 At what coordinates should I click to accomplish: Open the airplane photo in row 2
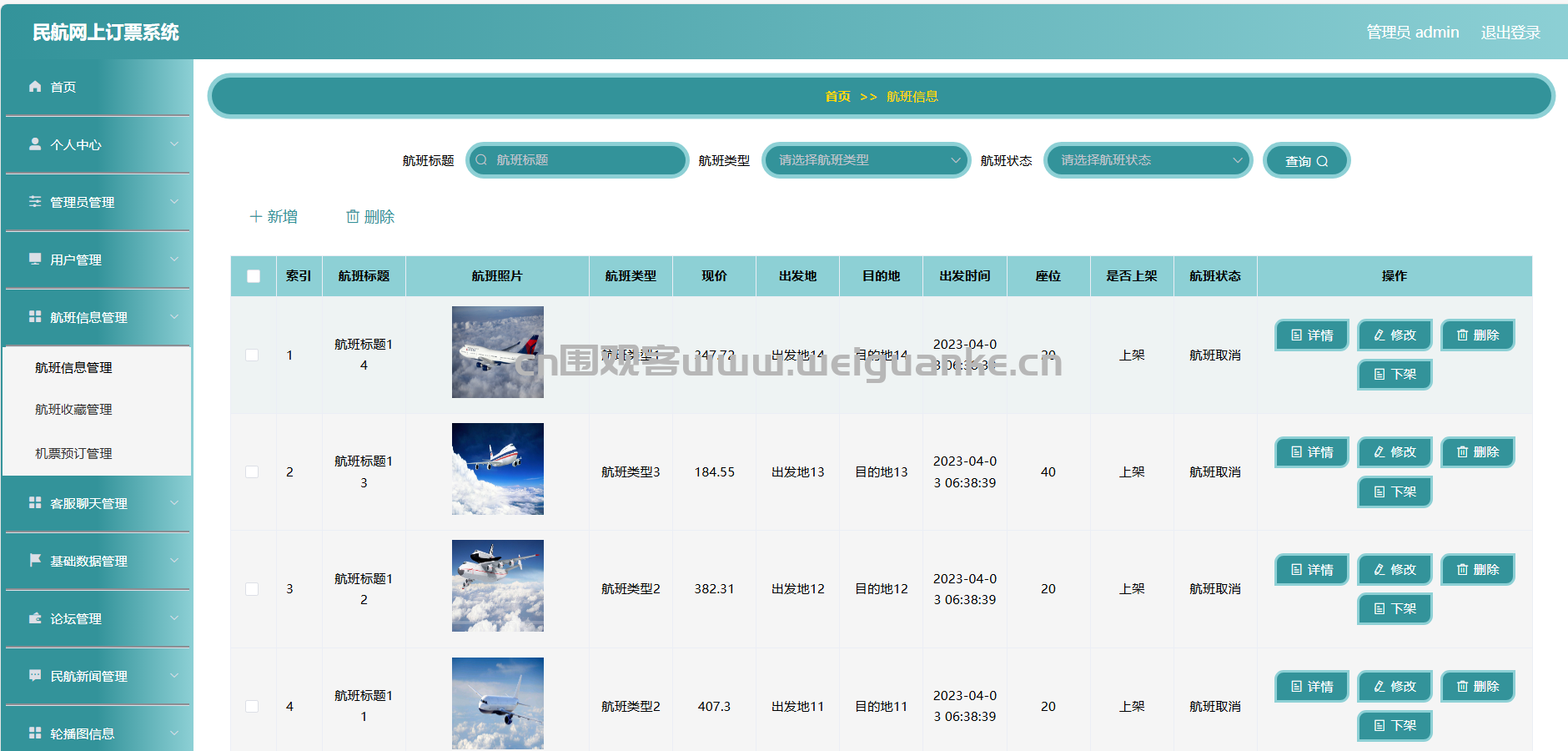click(498, 469)
